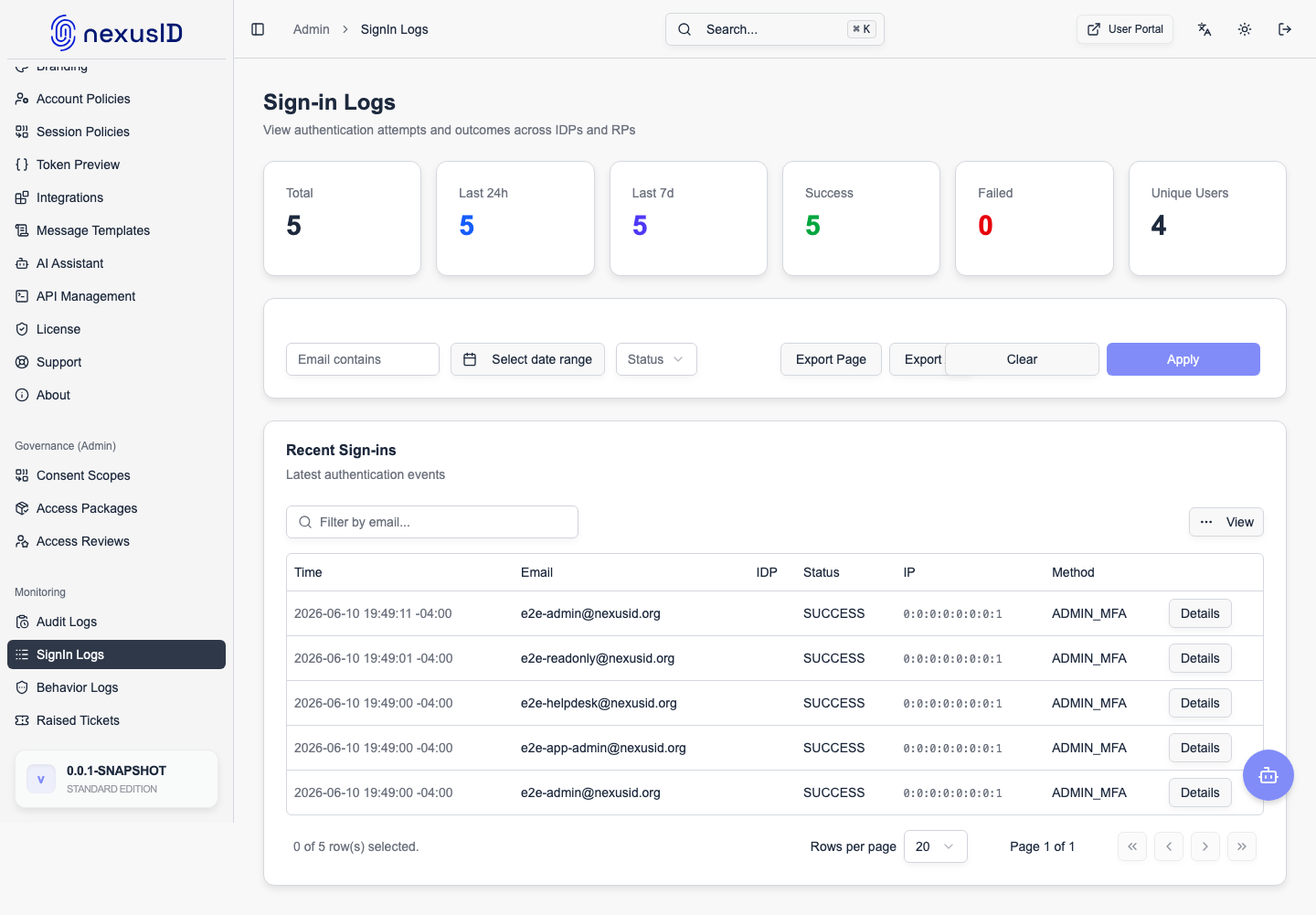Viewport: 1316px width, 915px height.
Task: Open the AI assistant floating bot button
Action: (1268, 775)
